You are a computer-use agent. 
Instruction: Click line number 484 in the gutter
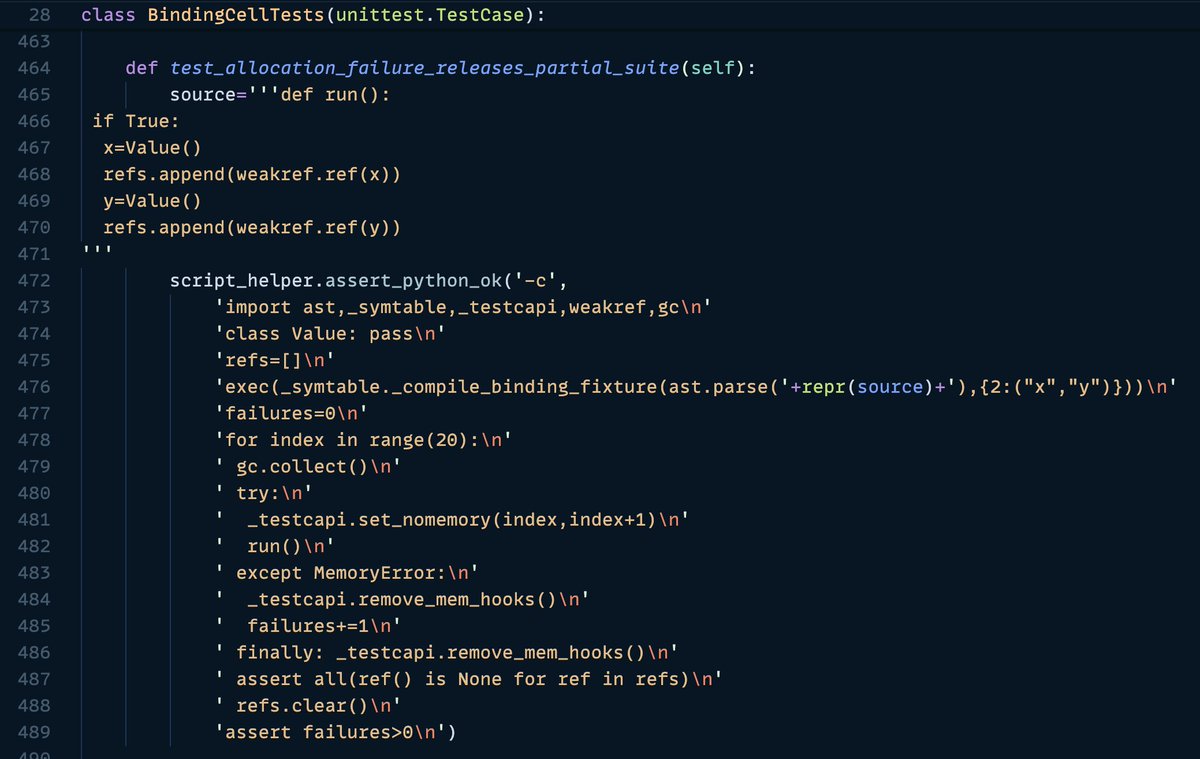point(34,602)
